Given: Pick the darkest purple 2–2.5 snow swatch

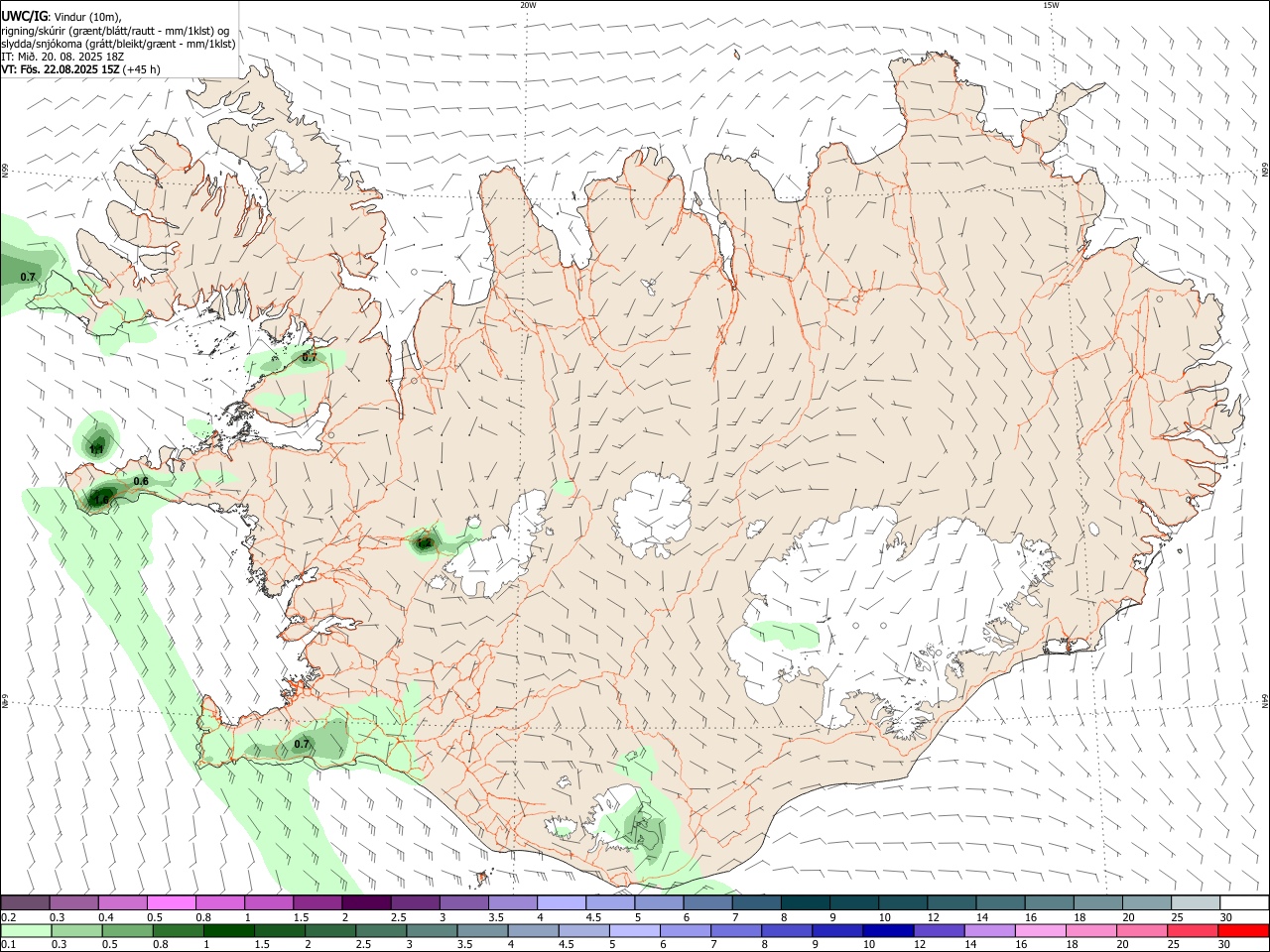Looking at the screenshot, I should coord(366,903).
